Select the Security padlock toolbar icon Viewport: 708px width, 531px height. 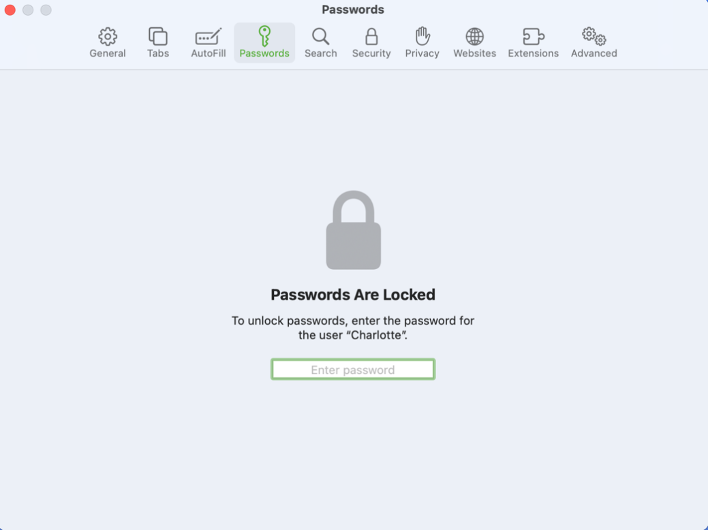[x=371, y=37]
